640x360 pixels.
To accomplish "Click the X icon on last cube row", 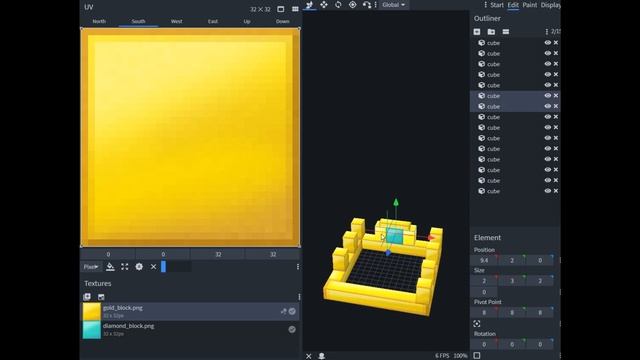I will point(556,191).
